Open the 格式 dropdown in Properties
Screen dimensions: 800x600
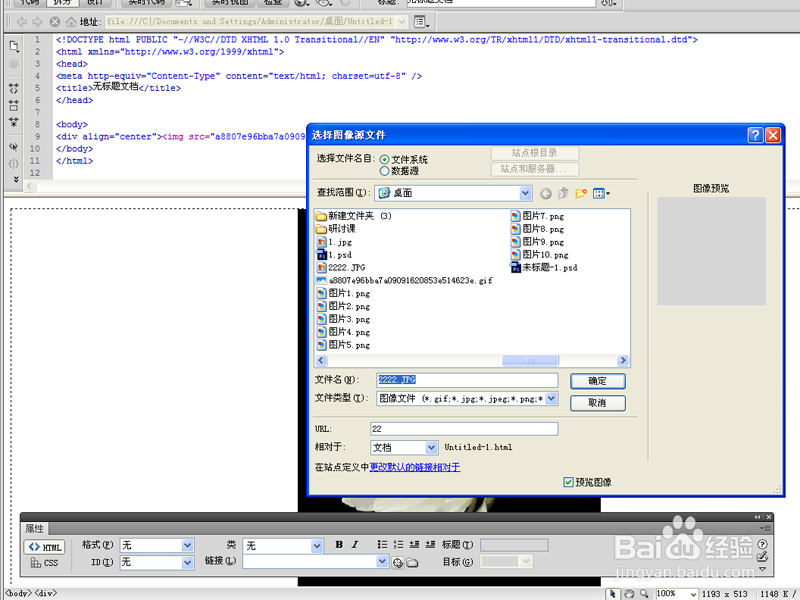(187, 545)
